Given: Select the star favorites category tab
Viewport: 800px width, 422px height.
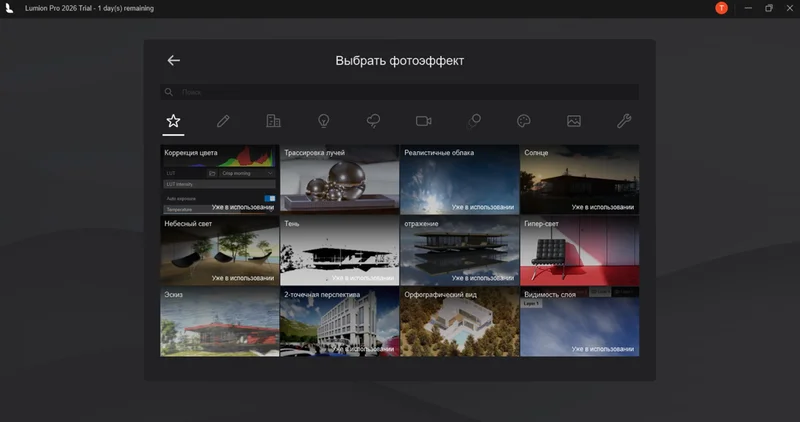Looking at the screenshot, I should tap(173, 121).
